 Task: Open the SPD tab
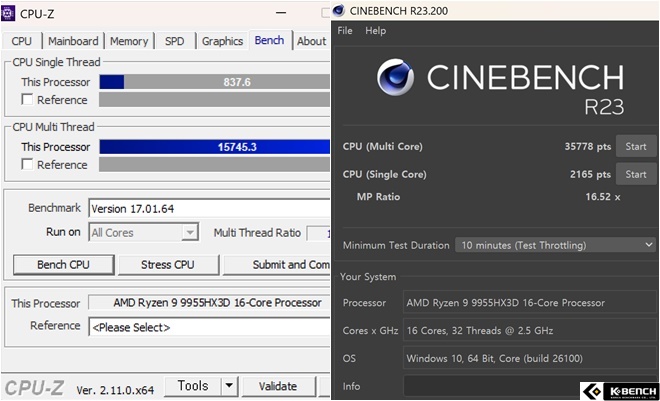[175, 41]
